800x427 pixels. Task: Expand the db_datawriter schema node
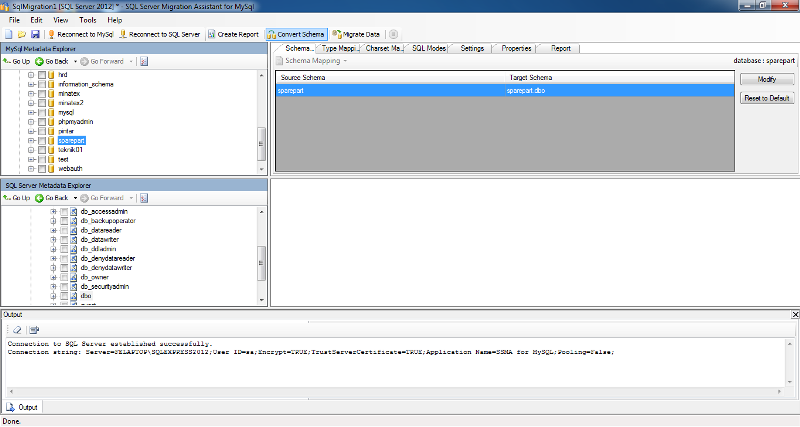53,240
